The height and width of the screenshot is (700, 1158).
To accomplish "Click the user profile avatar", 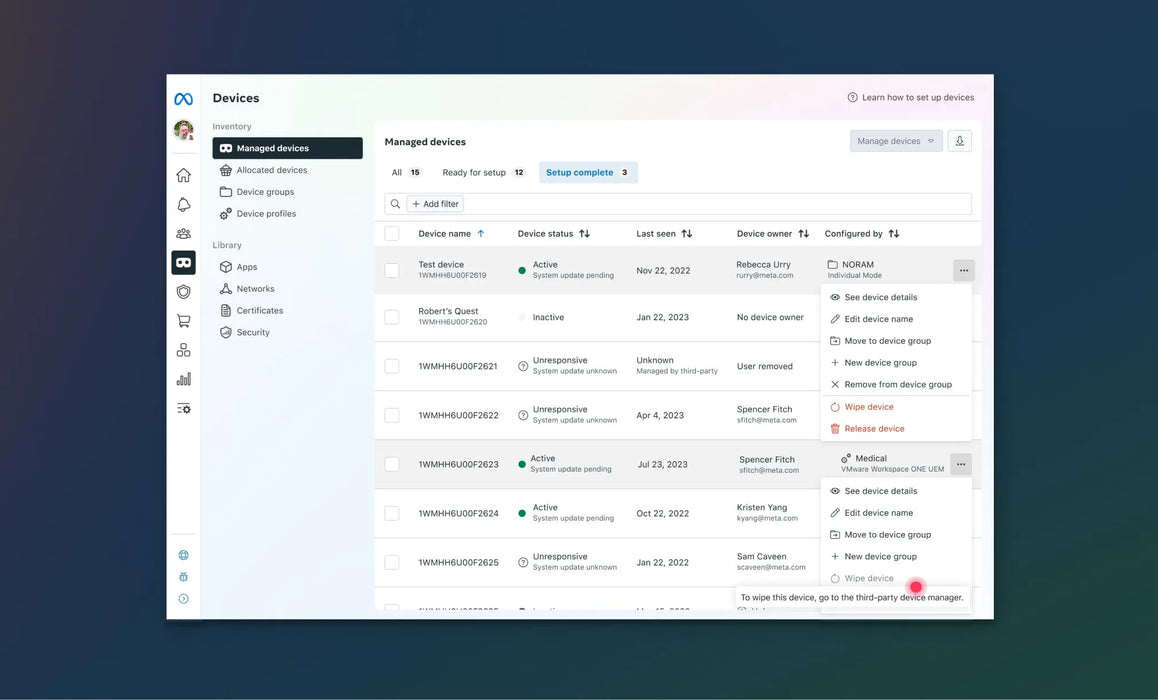I will pos(183,130).
